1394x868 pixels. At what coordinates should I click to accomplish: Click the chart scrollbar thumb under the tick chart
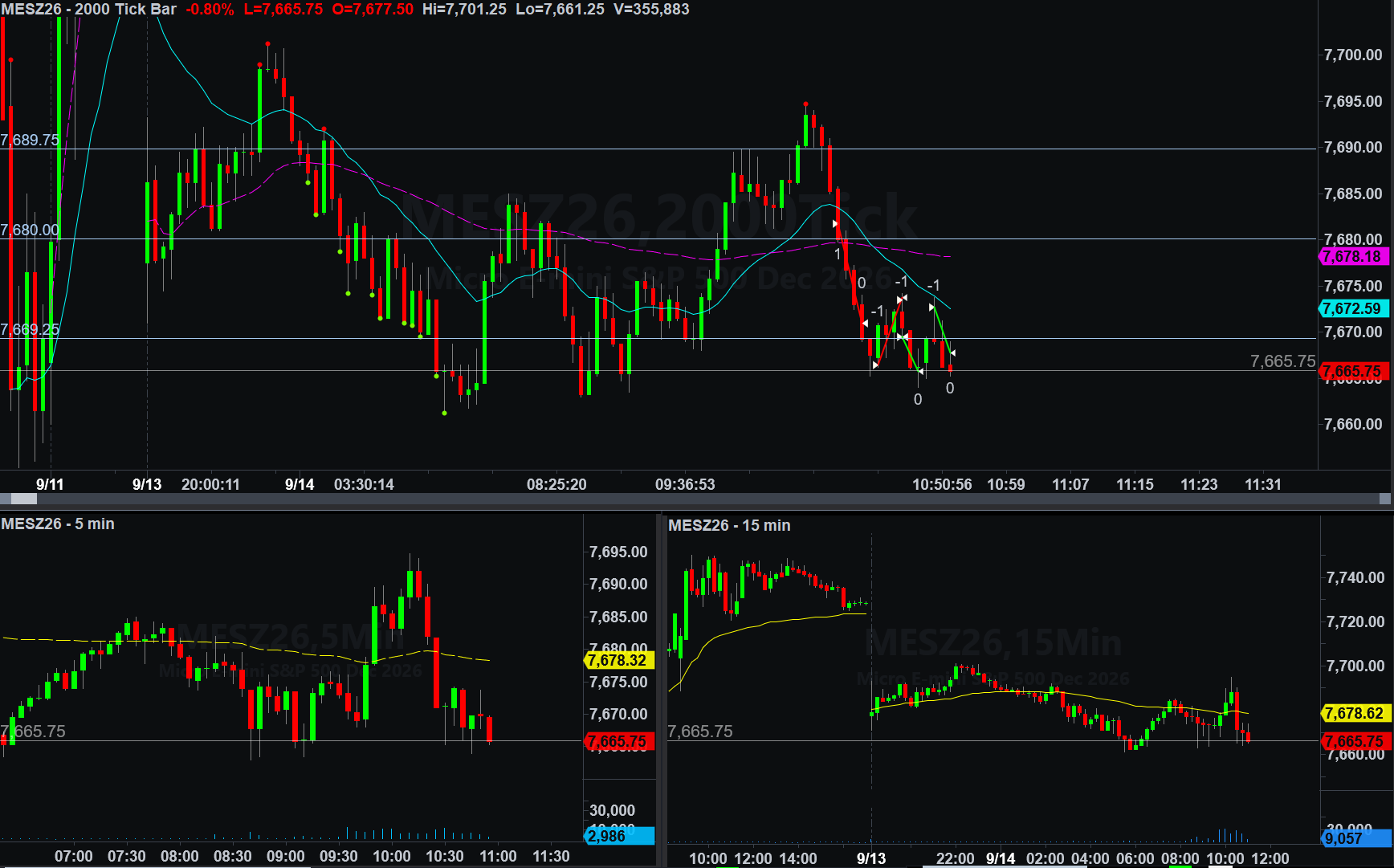[23, 499]
